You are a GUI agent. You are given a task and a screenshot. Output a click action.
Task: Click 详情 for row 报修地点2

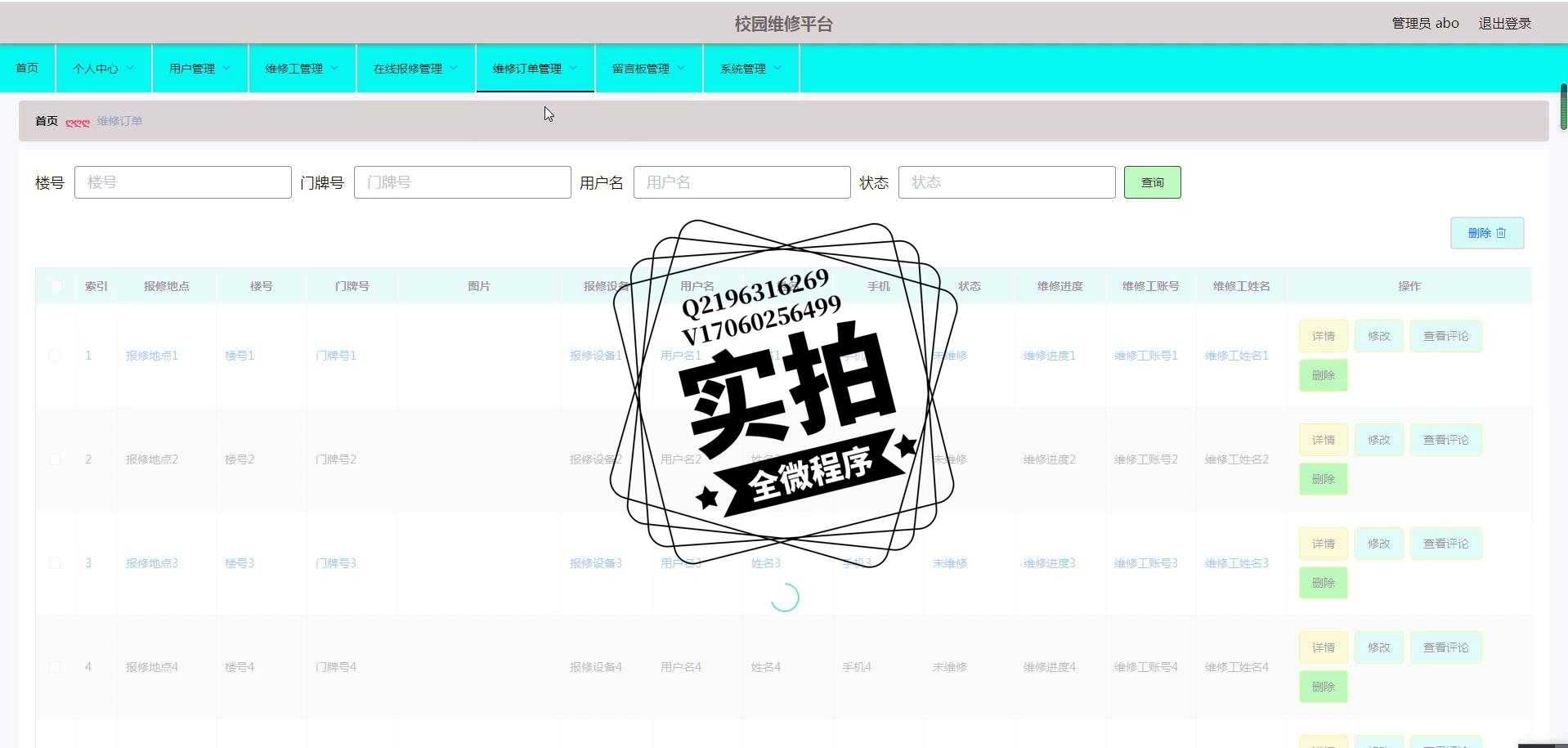1324,440
